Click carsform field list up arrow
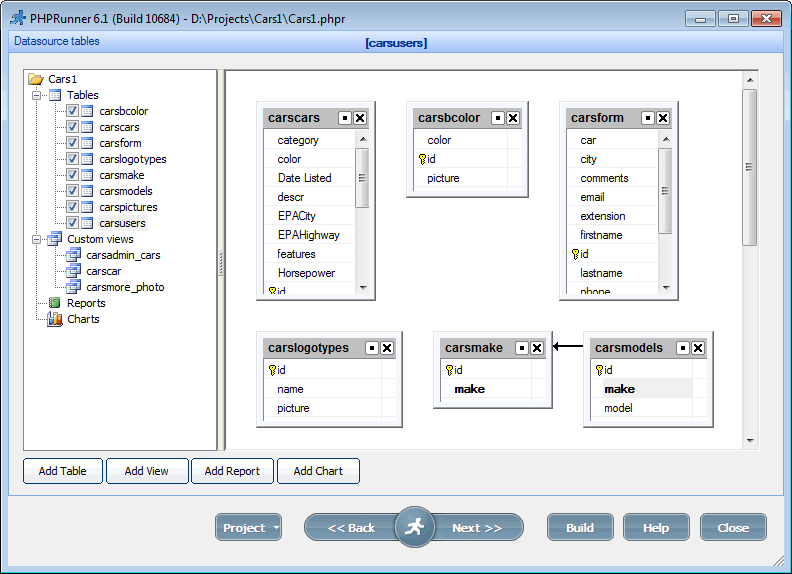The image size is (792, 574). click(x=666, y=139)
